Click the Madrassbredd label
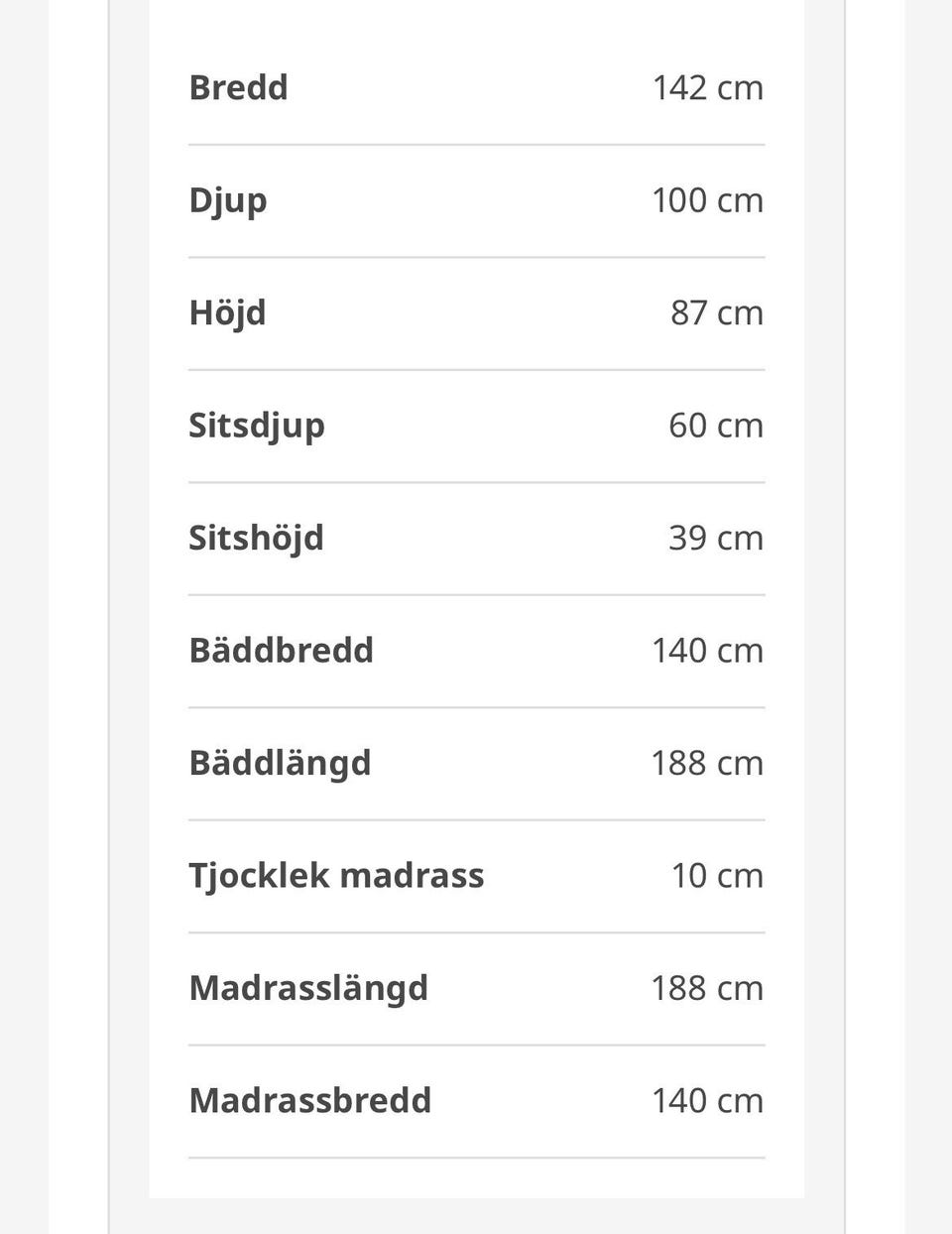Image resolution: width=952 pixels, height=1234 pixels. click(x=310, y=1100)
